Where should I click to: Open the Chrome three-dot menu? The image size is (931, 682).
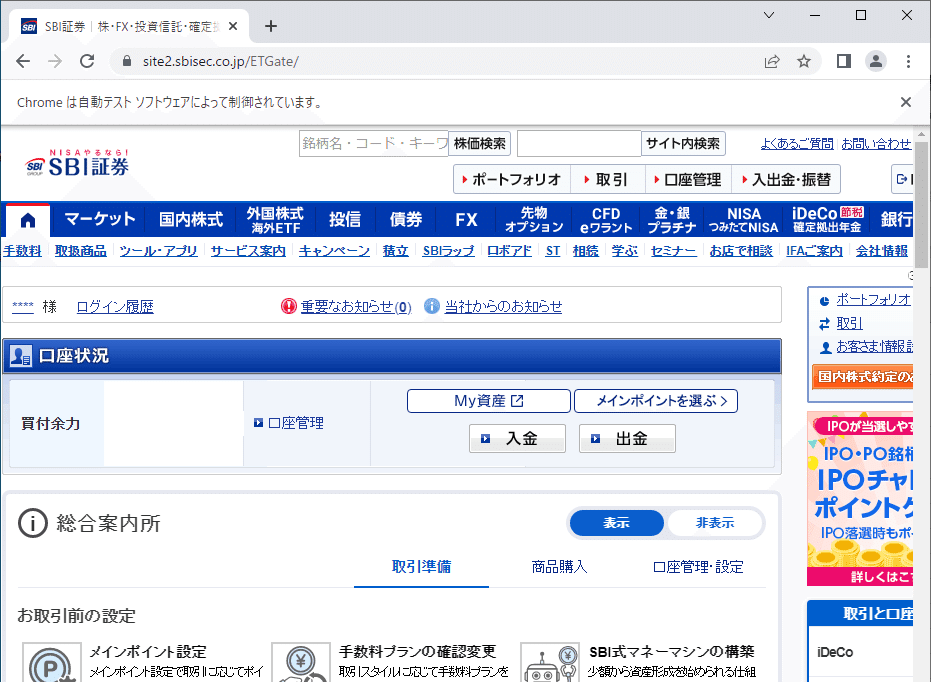click(908, 61)
